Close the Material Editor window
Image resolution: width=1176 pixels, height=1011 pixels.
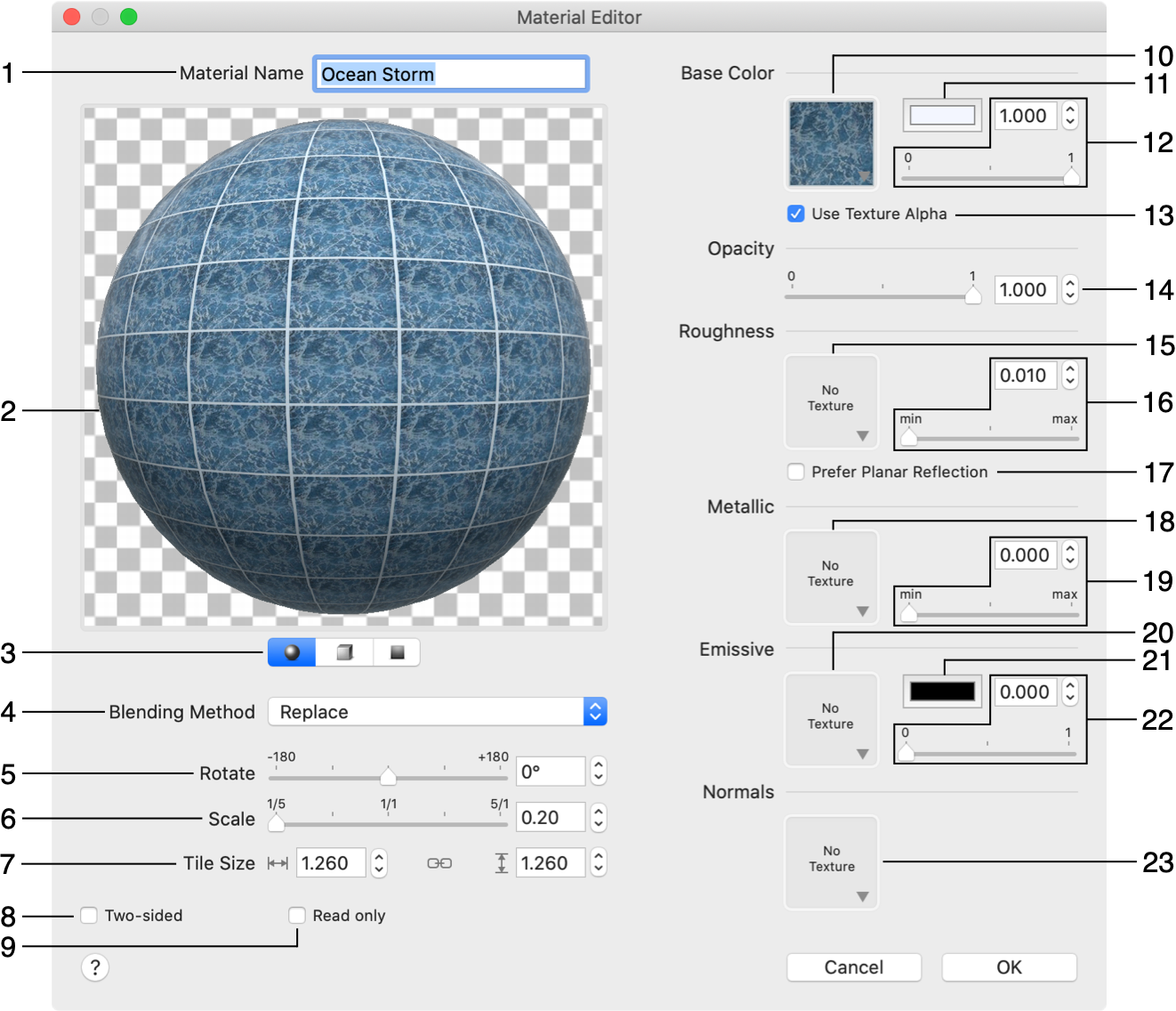click(72, 17)
